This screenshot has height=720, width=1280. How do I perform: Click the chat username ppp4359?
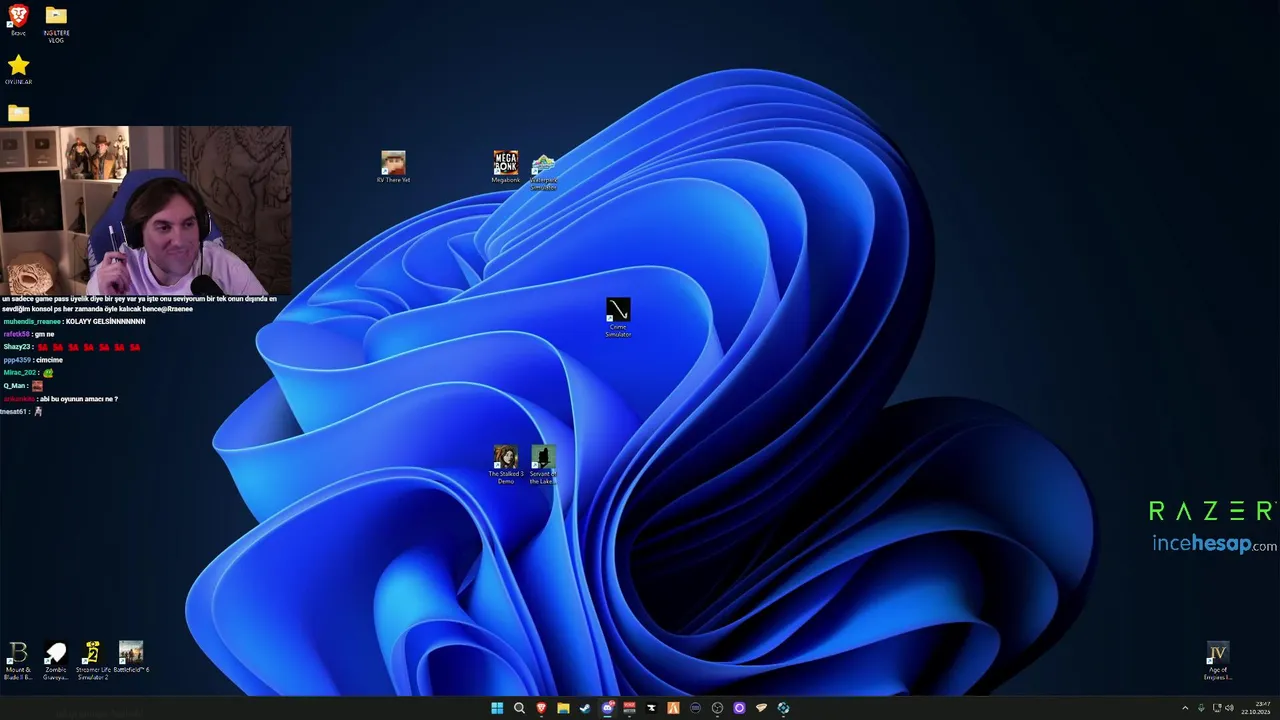coord(16,360)
